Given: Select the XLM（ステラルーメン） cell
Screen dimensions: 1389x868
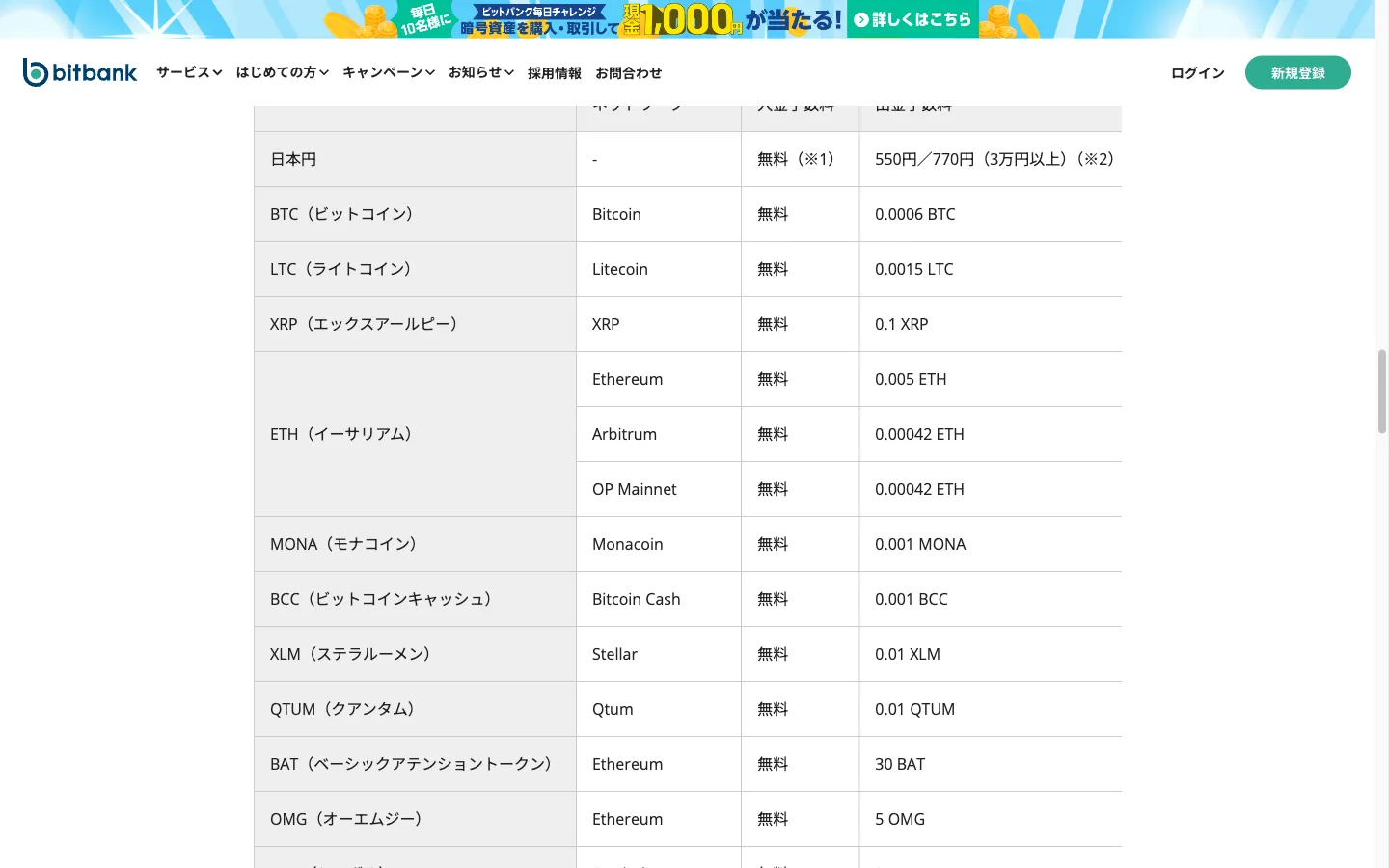Looking at the screenshot, I should 416,654.
